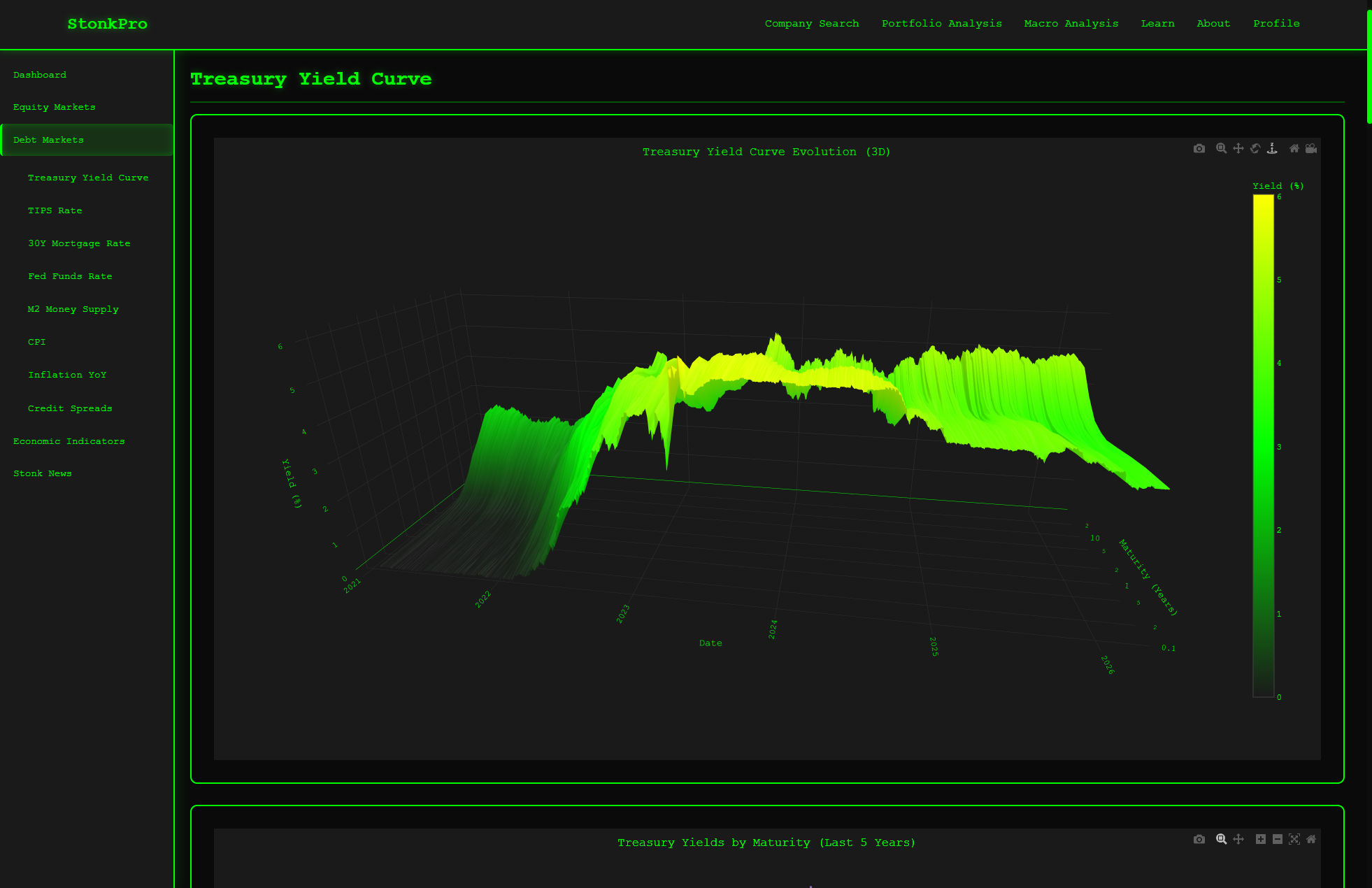Download 3D chart as PNG camera icon

point(1199,148)
